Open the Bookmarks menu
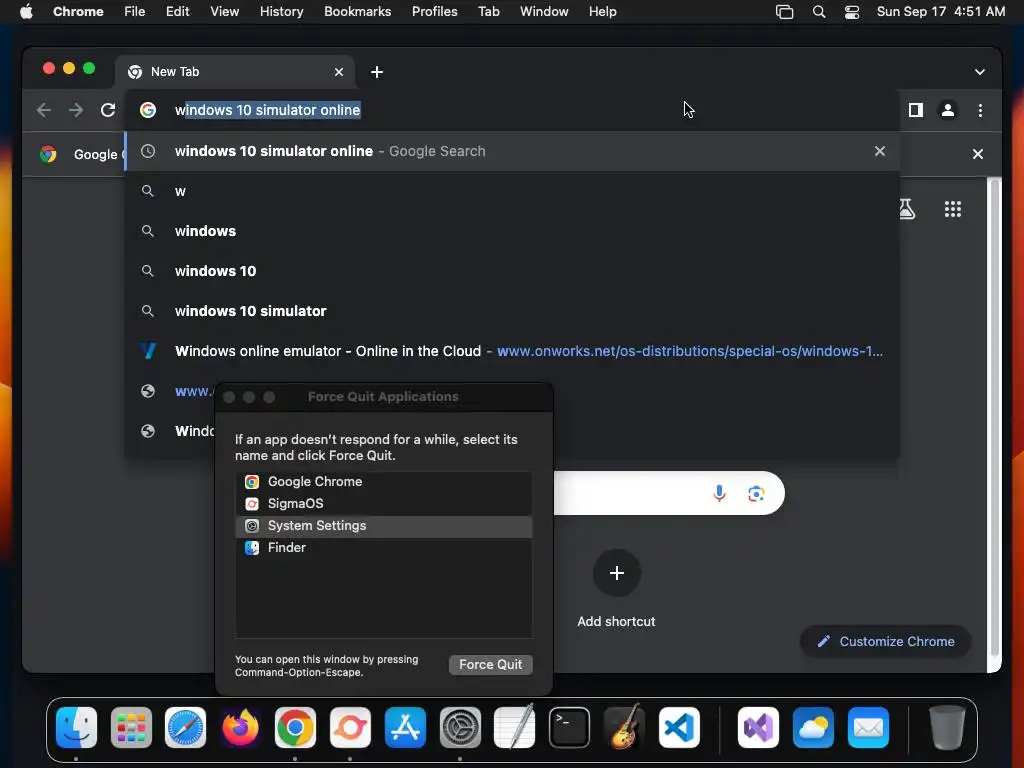 click(x=357, y=12)
